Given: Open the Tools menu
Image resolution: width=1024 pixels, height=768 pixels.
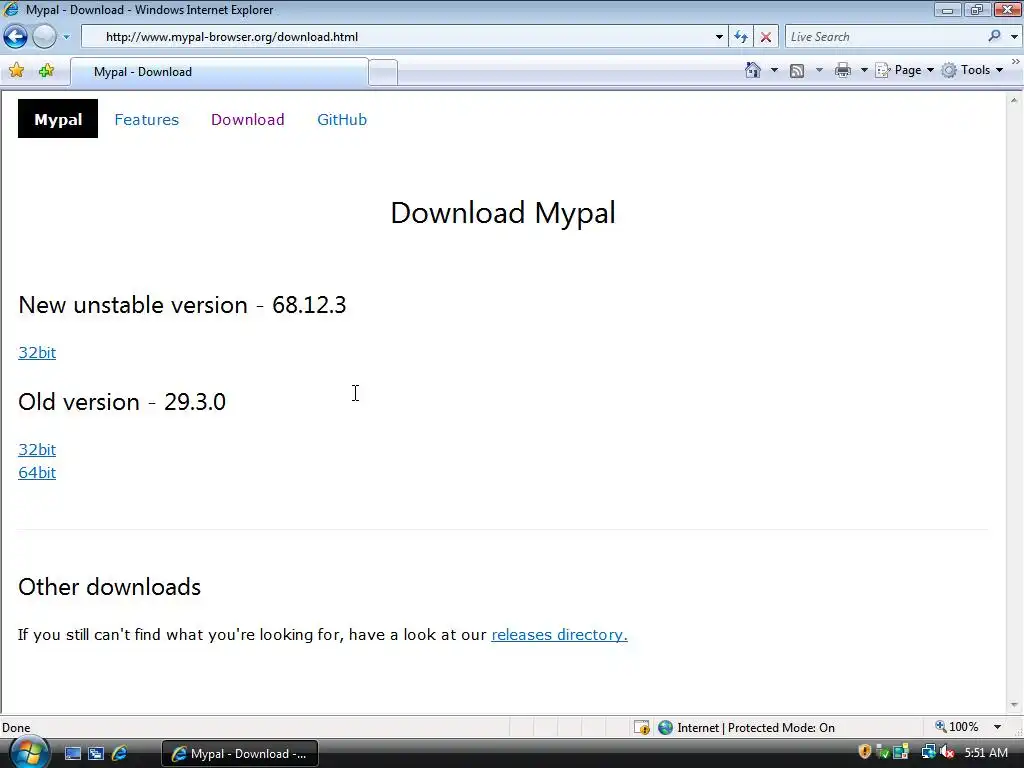Looking at the screenshot, I should (x=972, y=70).
